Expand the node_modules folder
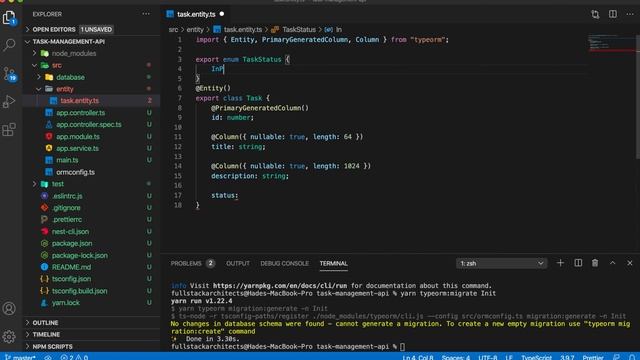Image resolution: width=640 pixels, height=360 pixels. [x=73, y=53]
